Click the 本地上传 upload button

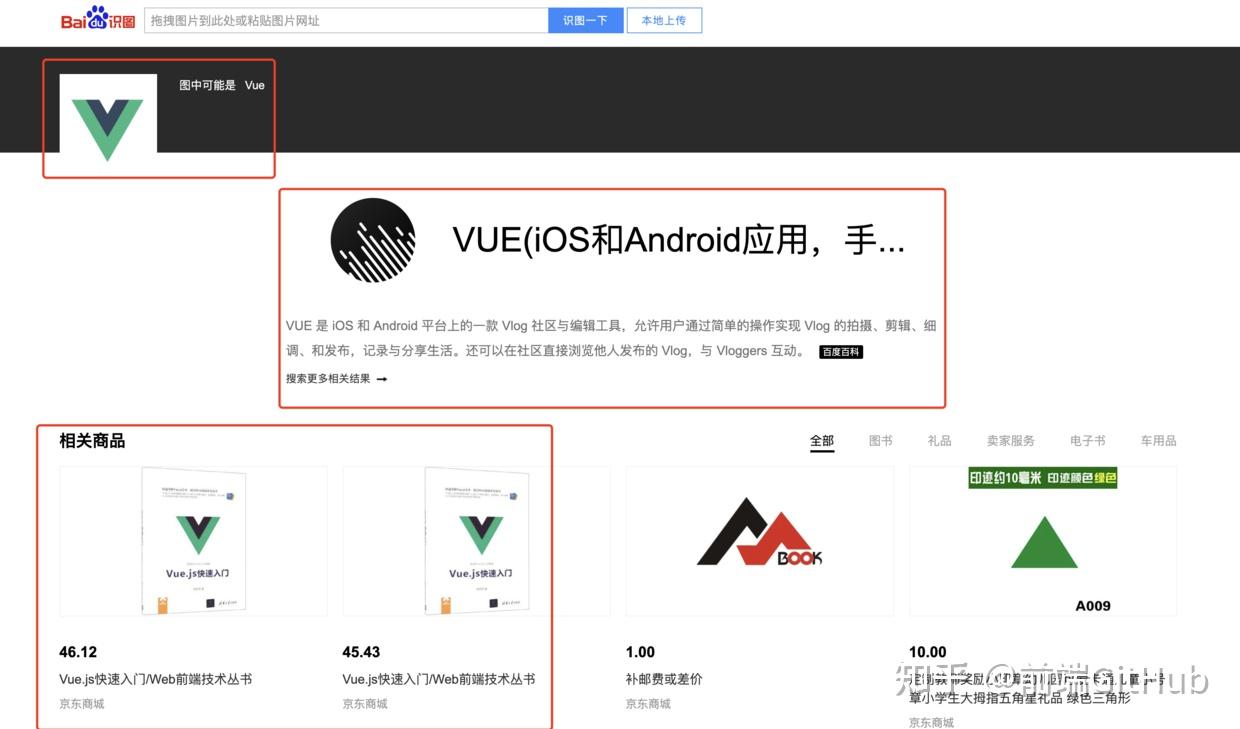(664, 20)
